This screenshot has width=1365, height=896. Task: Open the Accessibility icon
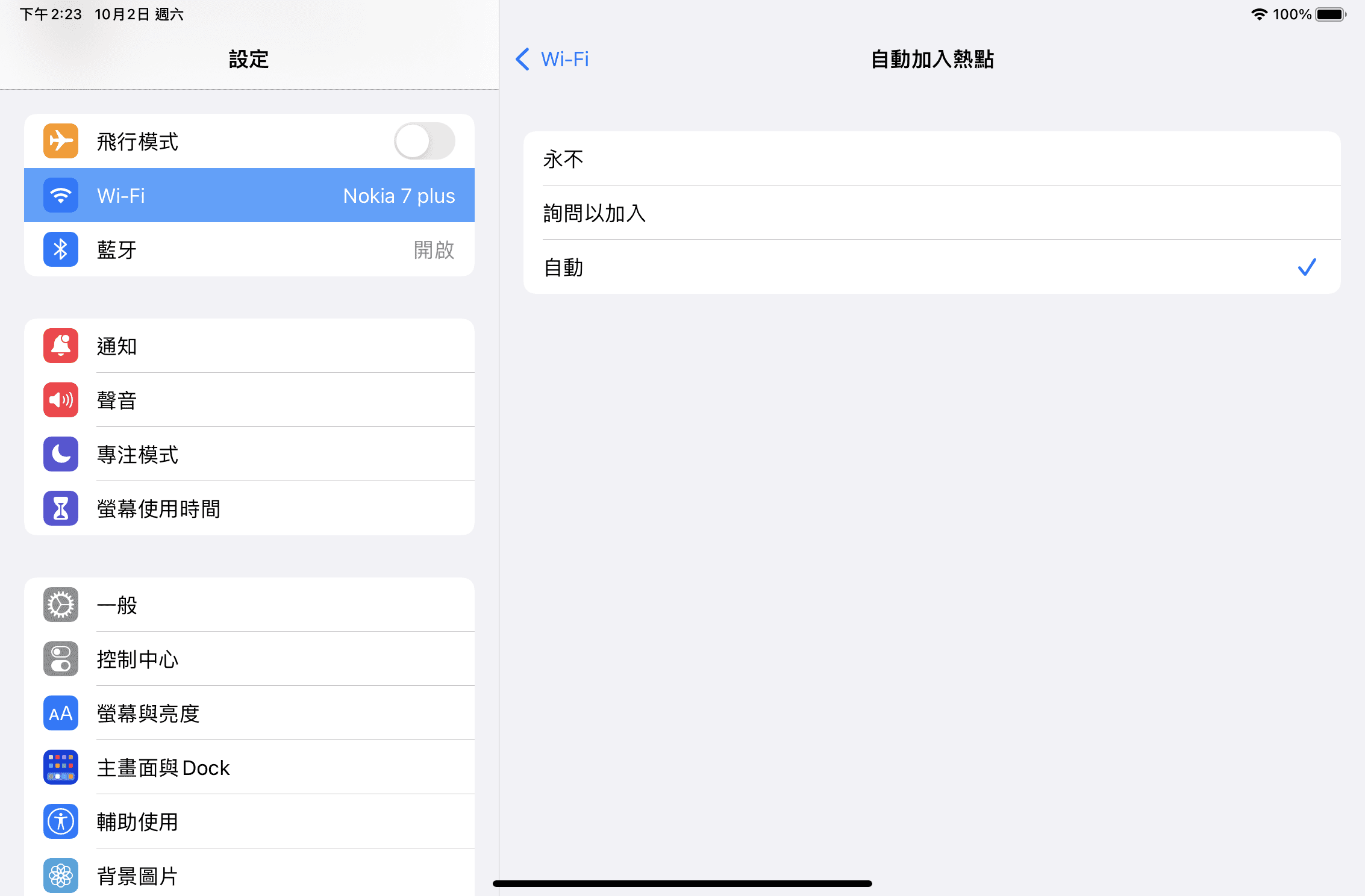(x=61, y=821)
